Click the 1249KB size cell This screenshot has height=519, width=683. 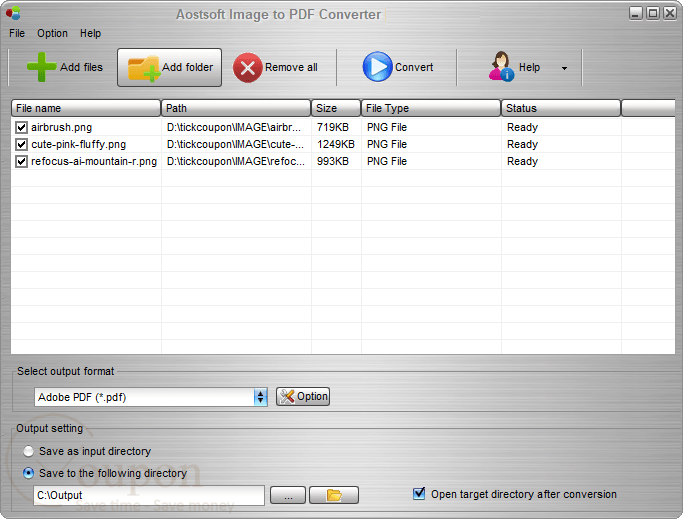pos(336,144)
